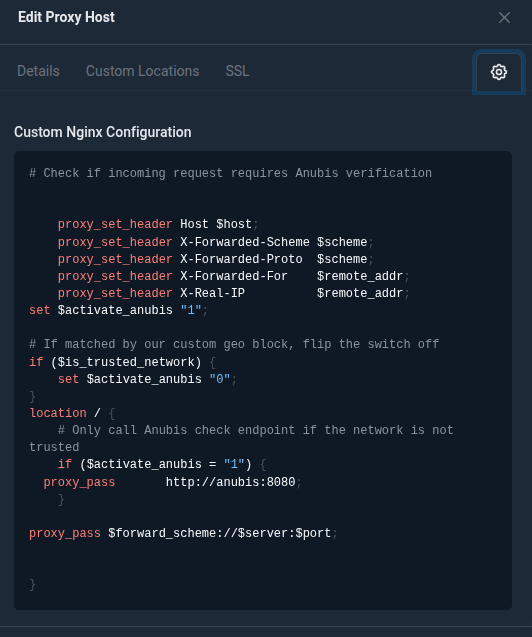
Task: Click the X-Forwarded-Proto header line
Action: pyautogui.click(x=216, y=259)
